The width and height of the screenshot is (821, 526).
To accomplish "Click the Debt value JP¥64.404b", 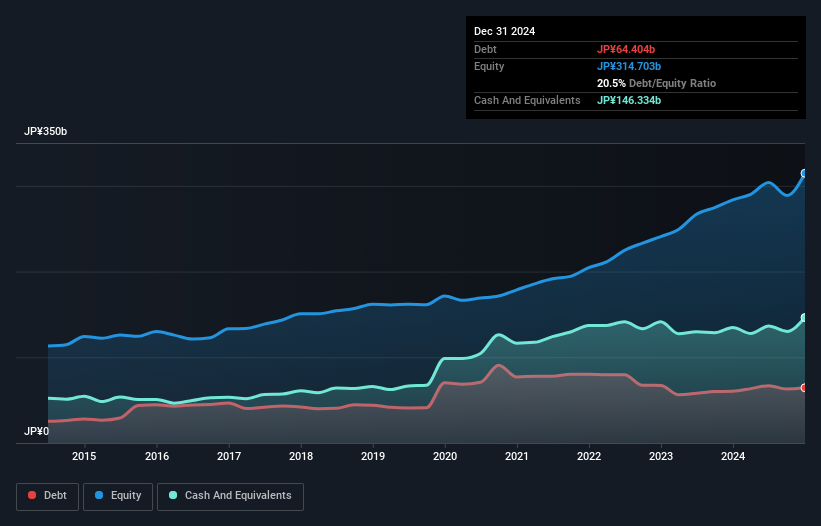I will coord(626,49).
